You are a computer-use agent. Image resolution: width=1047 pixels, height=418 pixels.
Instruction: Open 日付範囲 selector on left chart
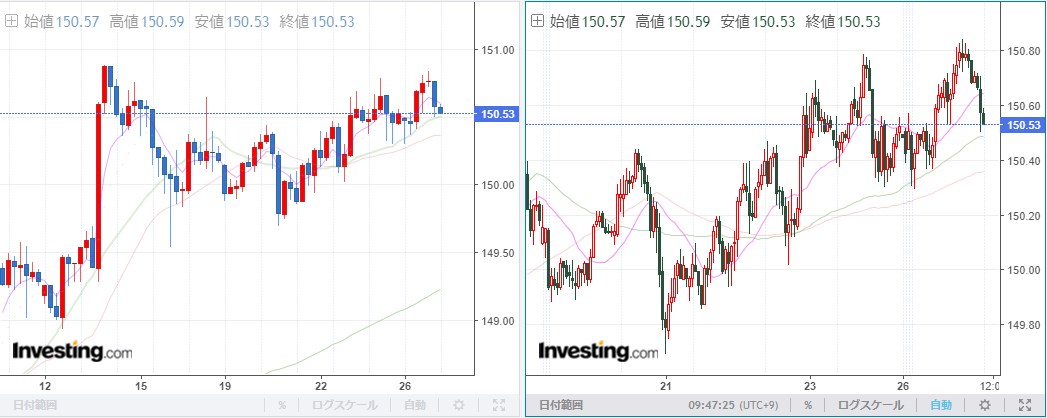[35, 405]
